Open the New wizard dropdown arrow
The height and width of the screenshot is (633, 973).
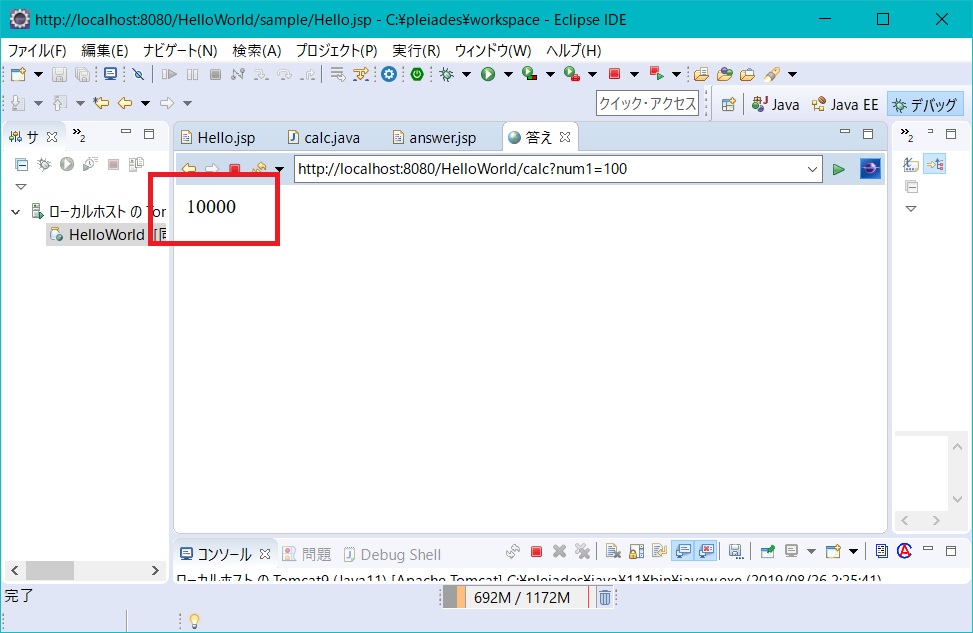coord(38,74)
